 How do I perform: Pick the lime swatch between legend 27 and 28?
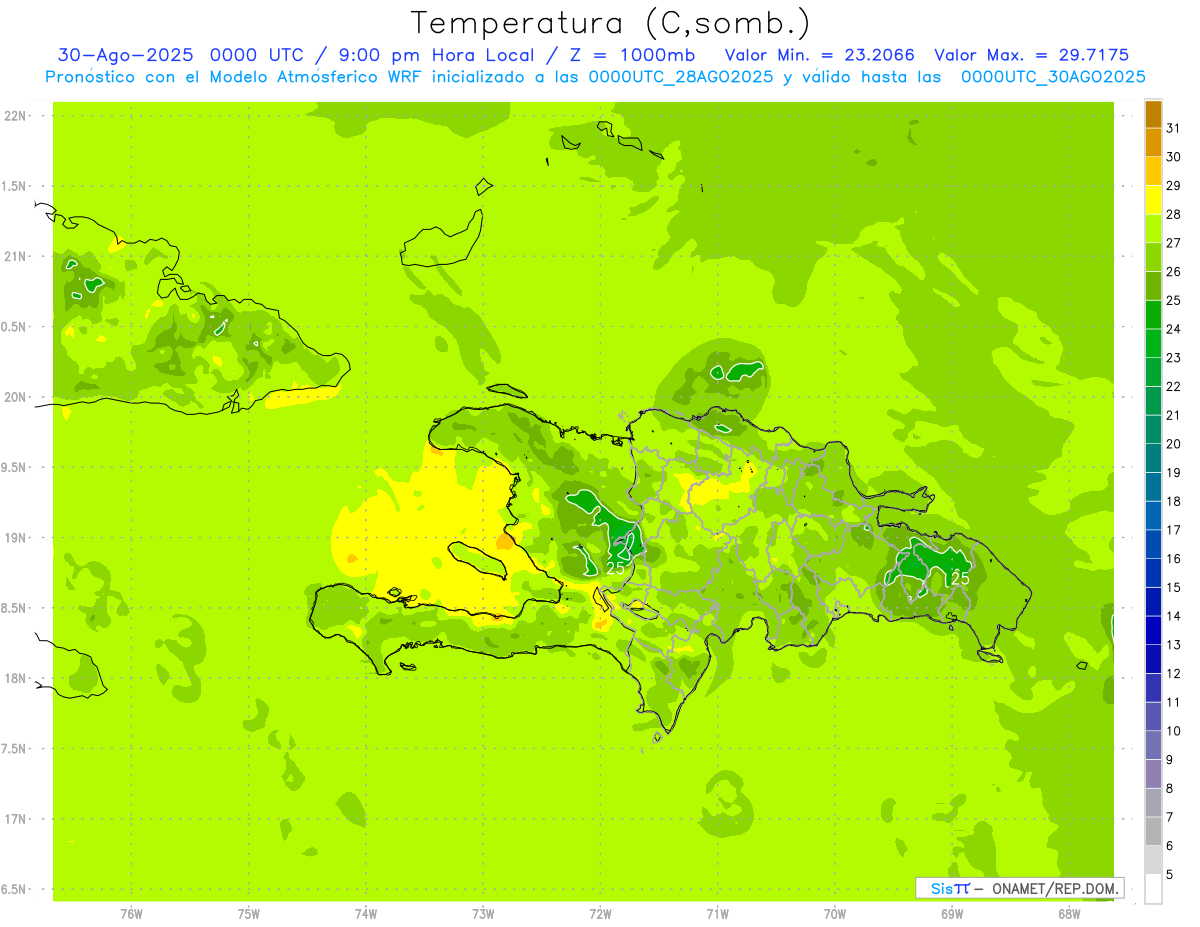click(x=1153, y=229)
